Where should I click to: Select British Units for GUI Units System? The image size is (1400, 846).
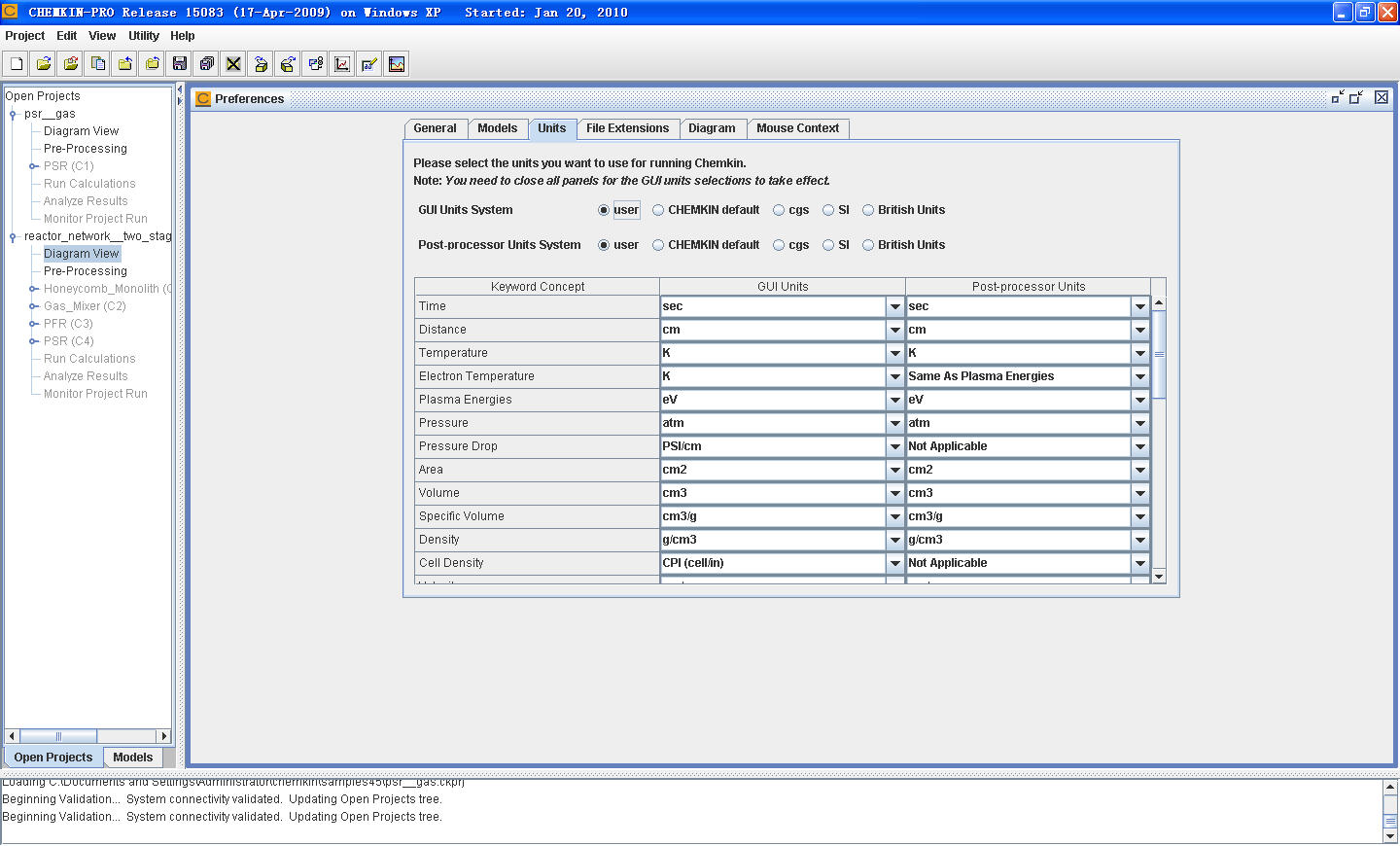868,210
